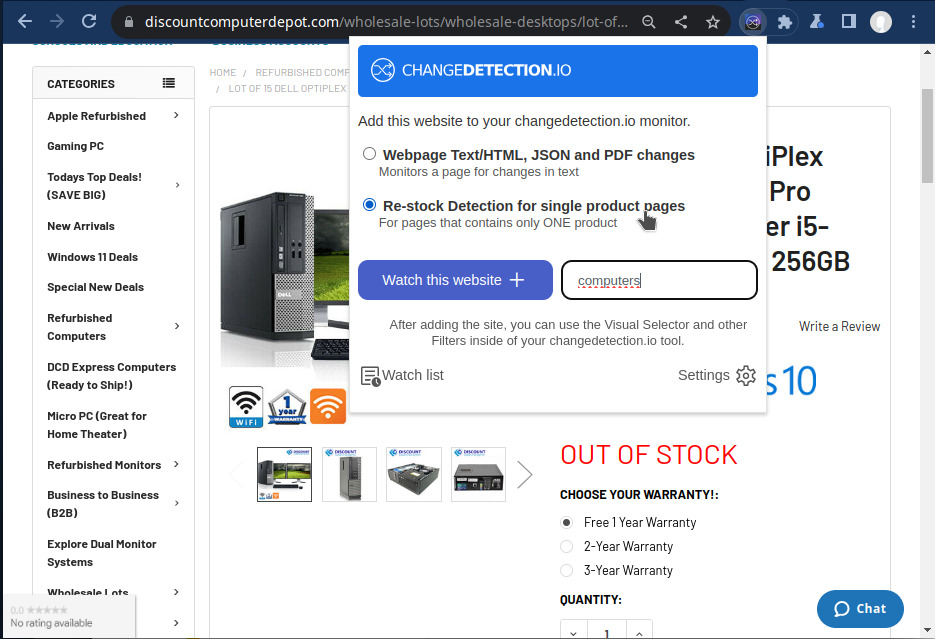Open the Windows 11 Deals category
This screenshot has height=639, width=935.
pyautogui.click(x=92, y=257)
